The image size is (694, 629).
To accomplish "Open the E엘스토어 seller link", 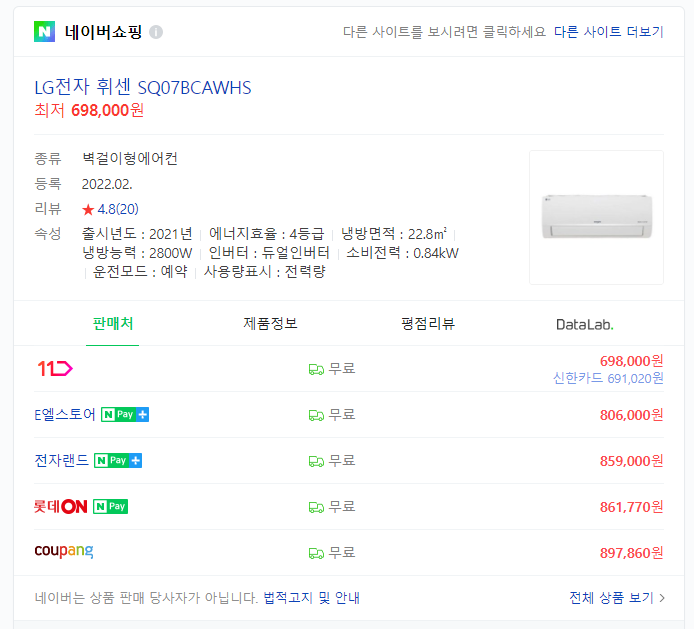I will [x=65, y=415].
